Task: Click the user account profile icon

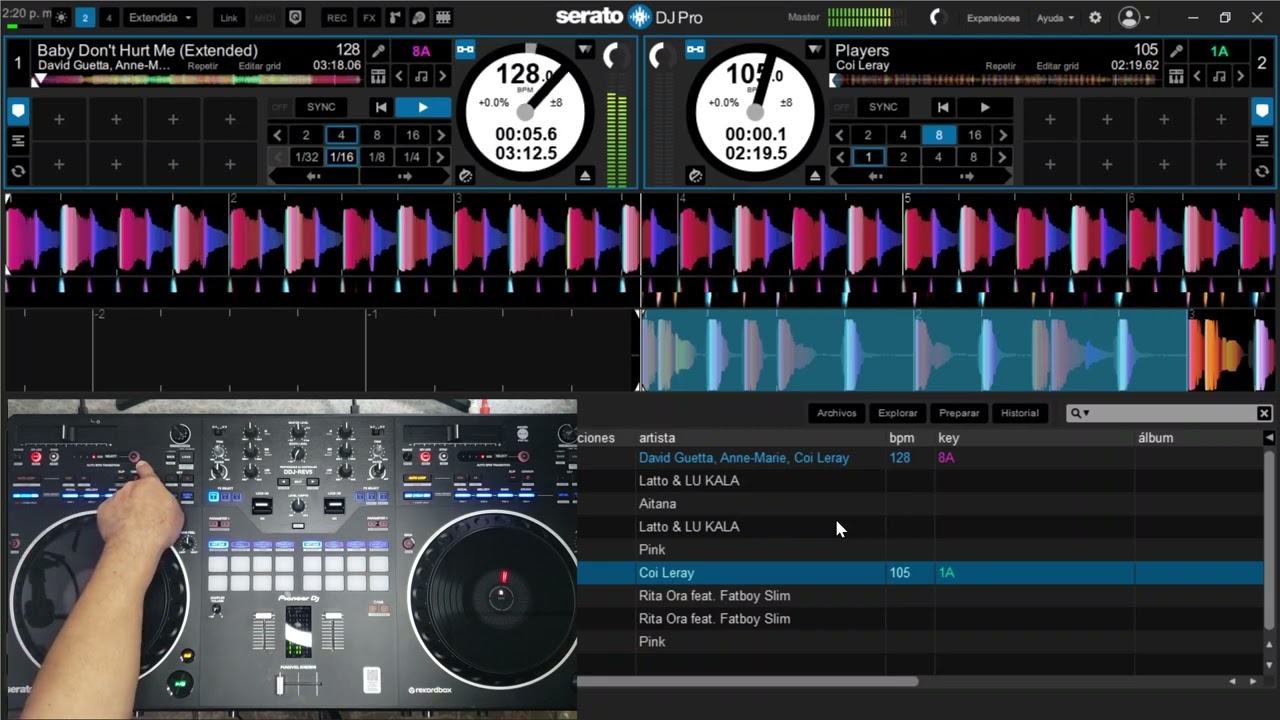Action: (1129, 18)
